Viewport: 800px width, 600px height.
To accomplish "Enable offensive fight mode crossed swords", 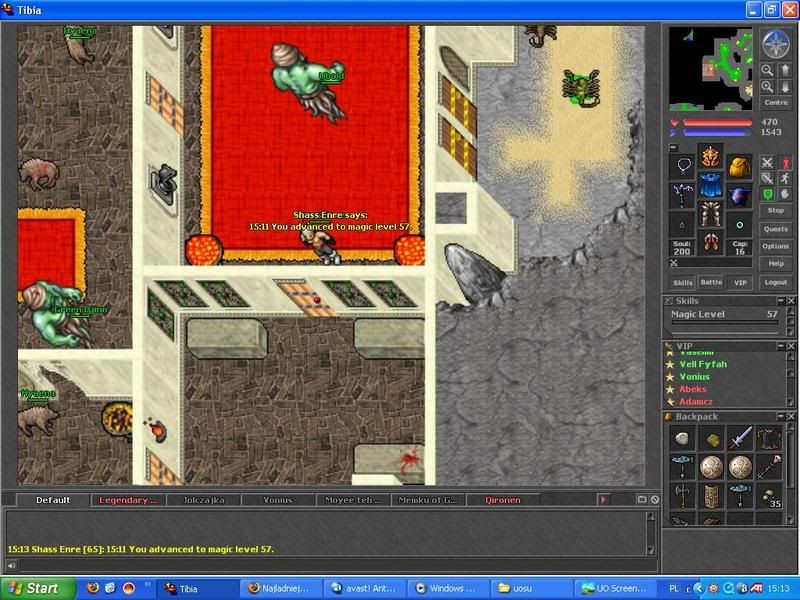I will 767,163.
